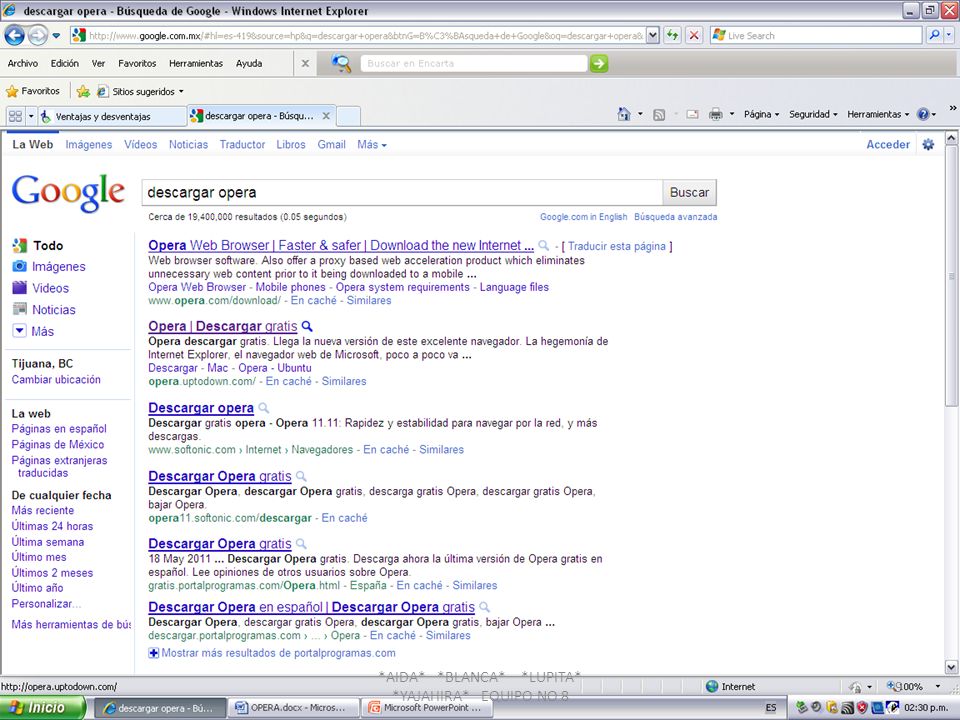Open the Página dropdown menu
960x720 pixels.
(x=762, y=114)
